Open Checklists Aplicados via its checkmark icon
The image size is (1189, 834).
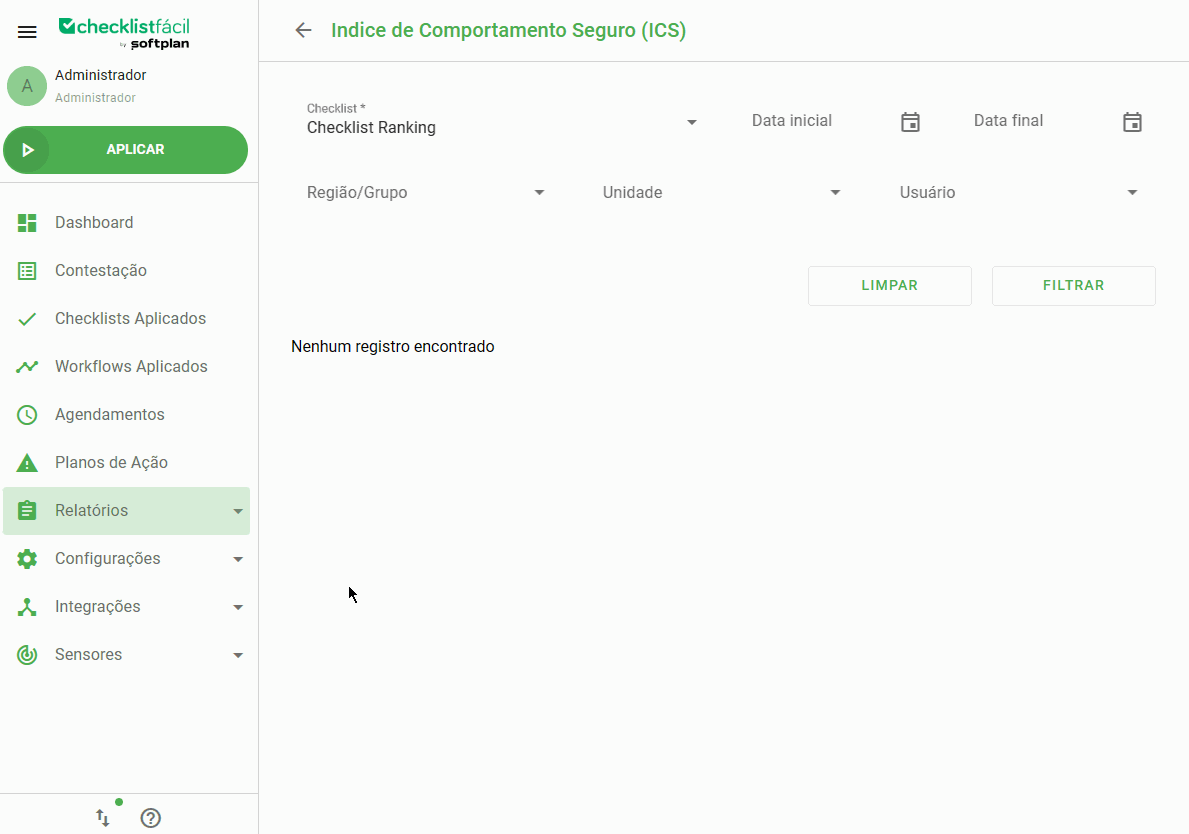pyautogui.click(x=26, y=318)
